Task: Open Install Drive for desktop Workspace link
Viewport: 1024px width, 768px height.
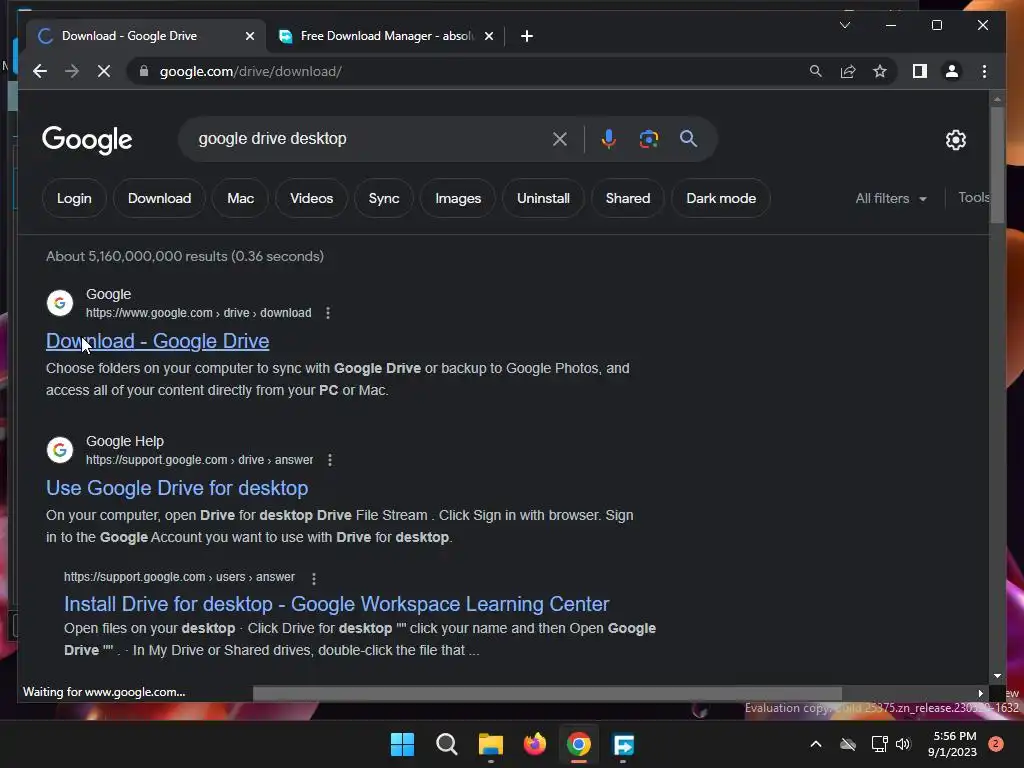Action: pos(336,604)
